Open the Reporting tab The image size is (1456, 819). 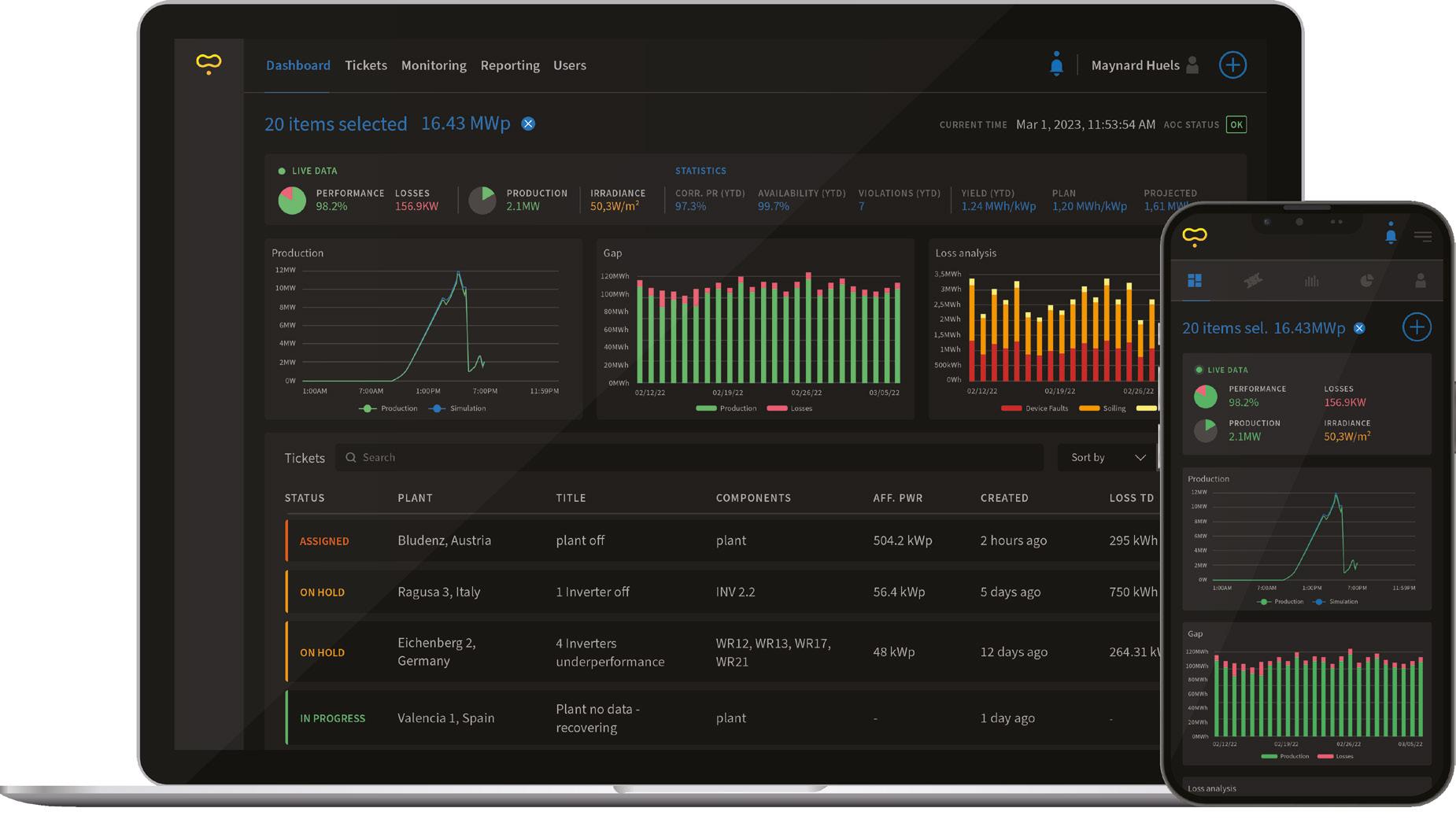point(510,65)
